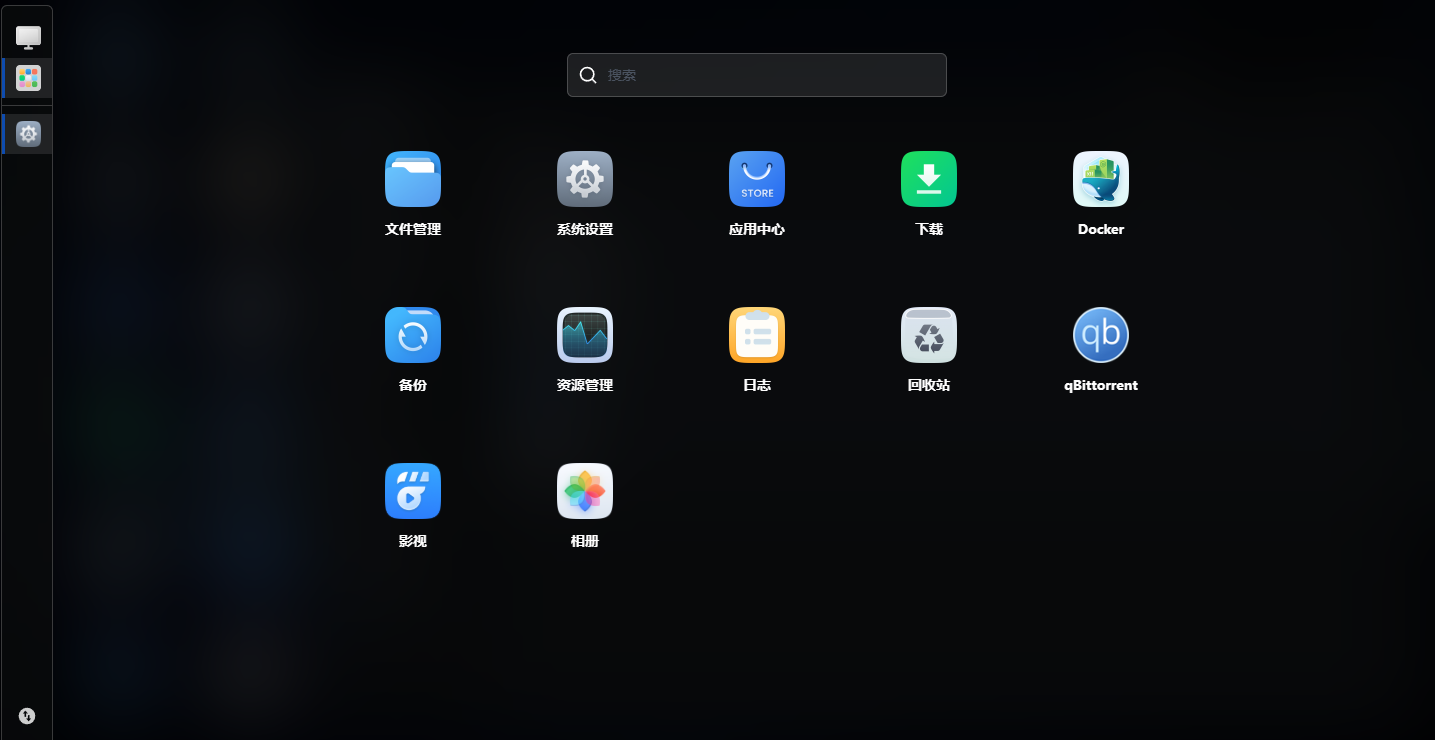Launch 系统设置 from the app grid

pyautogui.click(x=585, y=179)
